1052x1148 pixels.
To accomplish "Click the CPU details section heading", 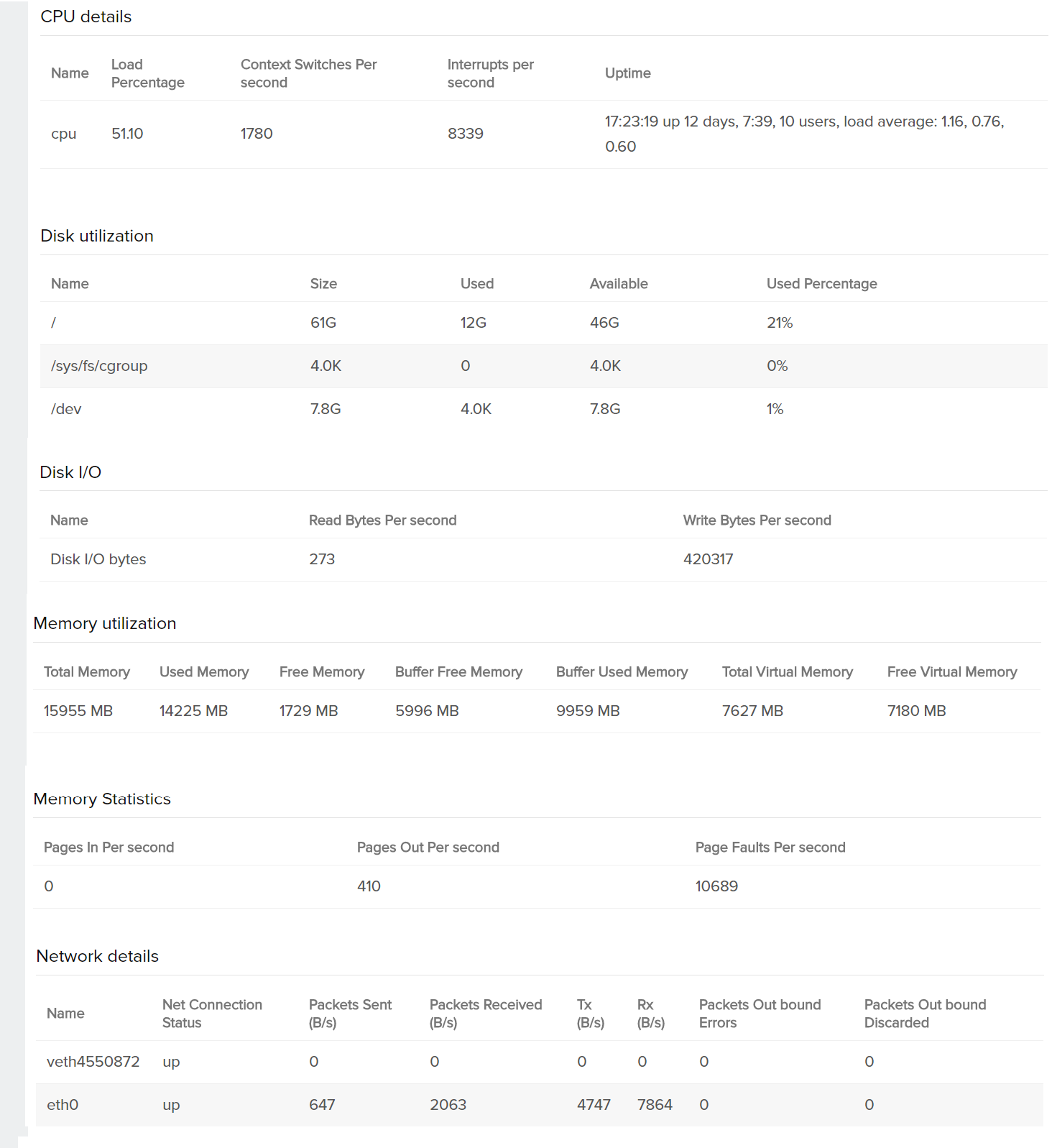I will tap(86, 17).
